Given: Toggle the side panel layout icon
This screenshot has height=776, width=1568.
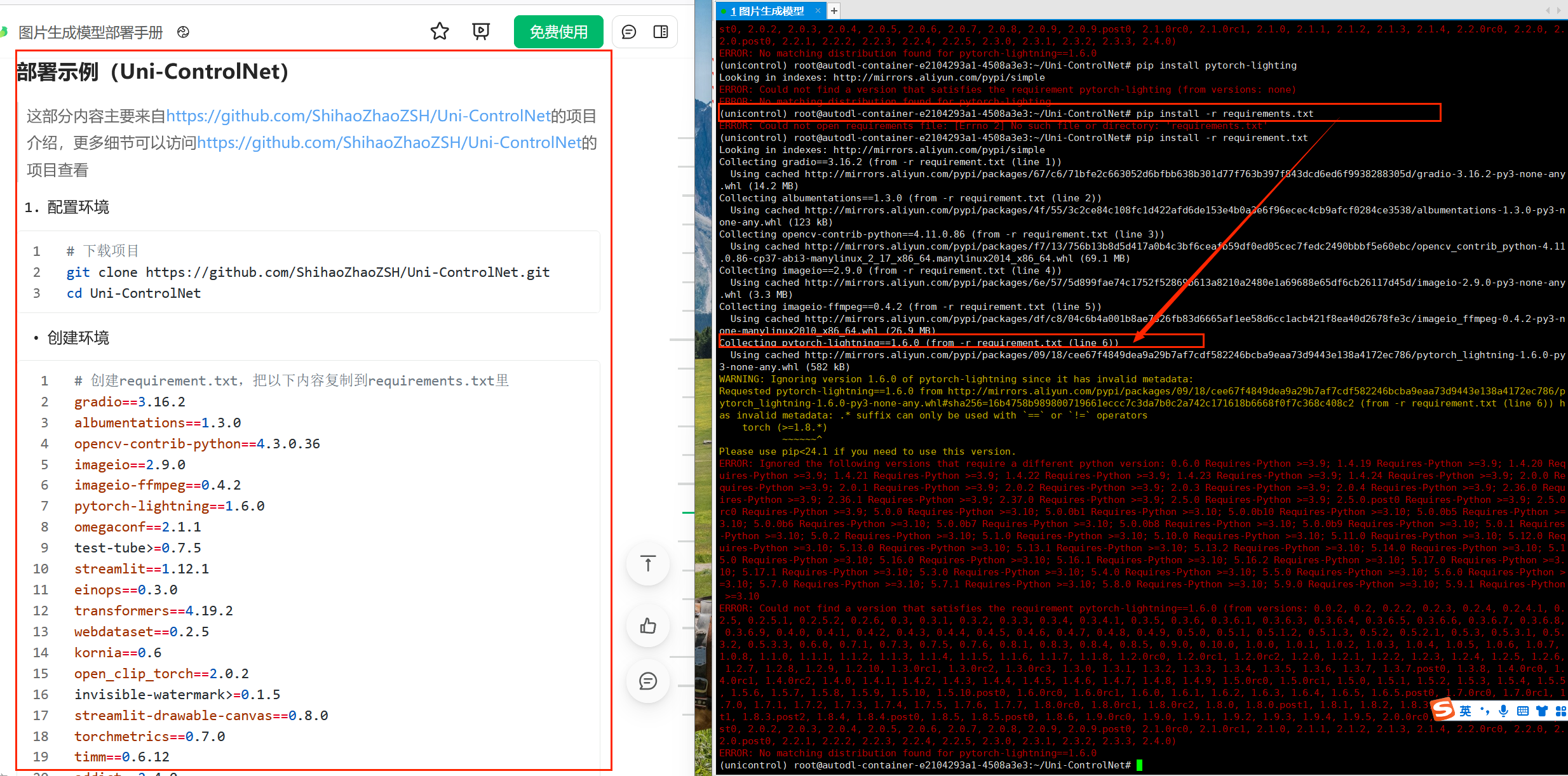Looking at the screenshot, I should [x=661, y=32].
